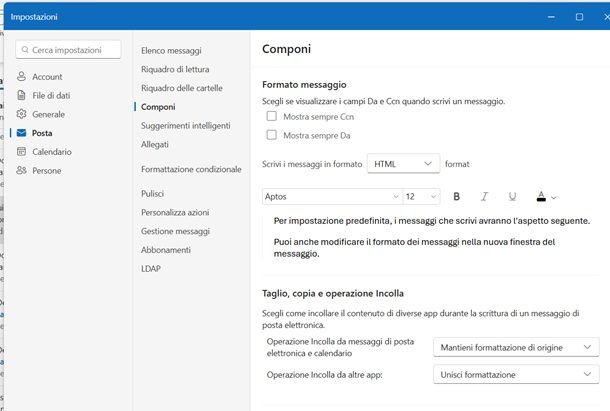Open Riquadro delle cartelle settings page
Screen dimensions: 610x411
click(182, 88)
